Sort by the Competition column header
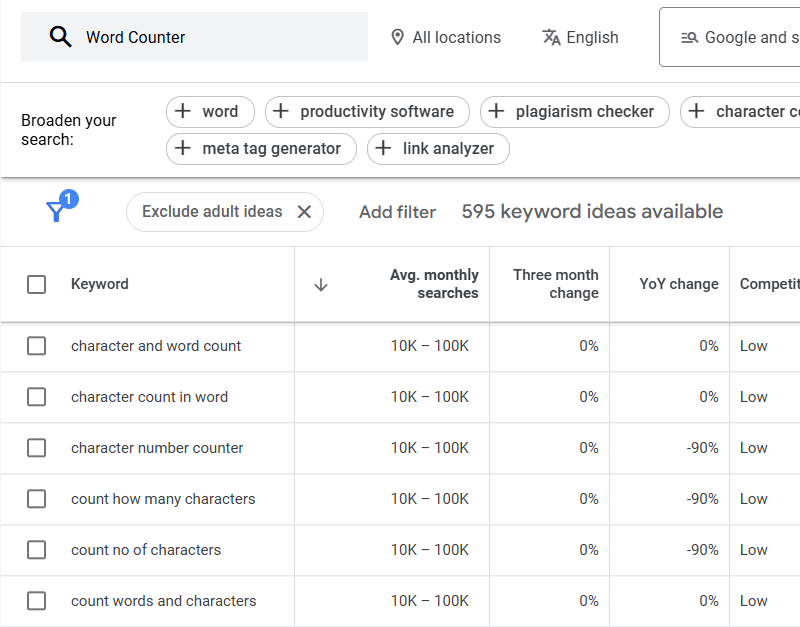The height and width of the screenshot is (627, 800). 770,284
